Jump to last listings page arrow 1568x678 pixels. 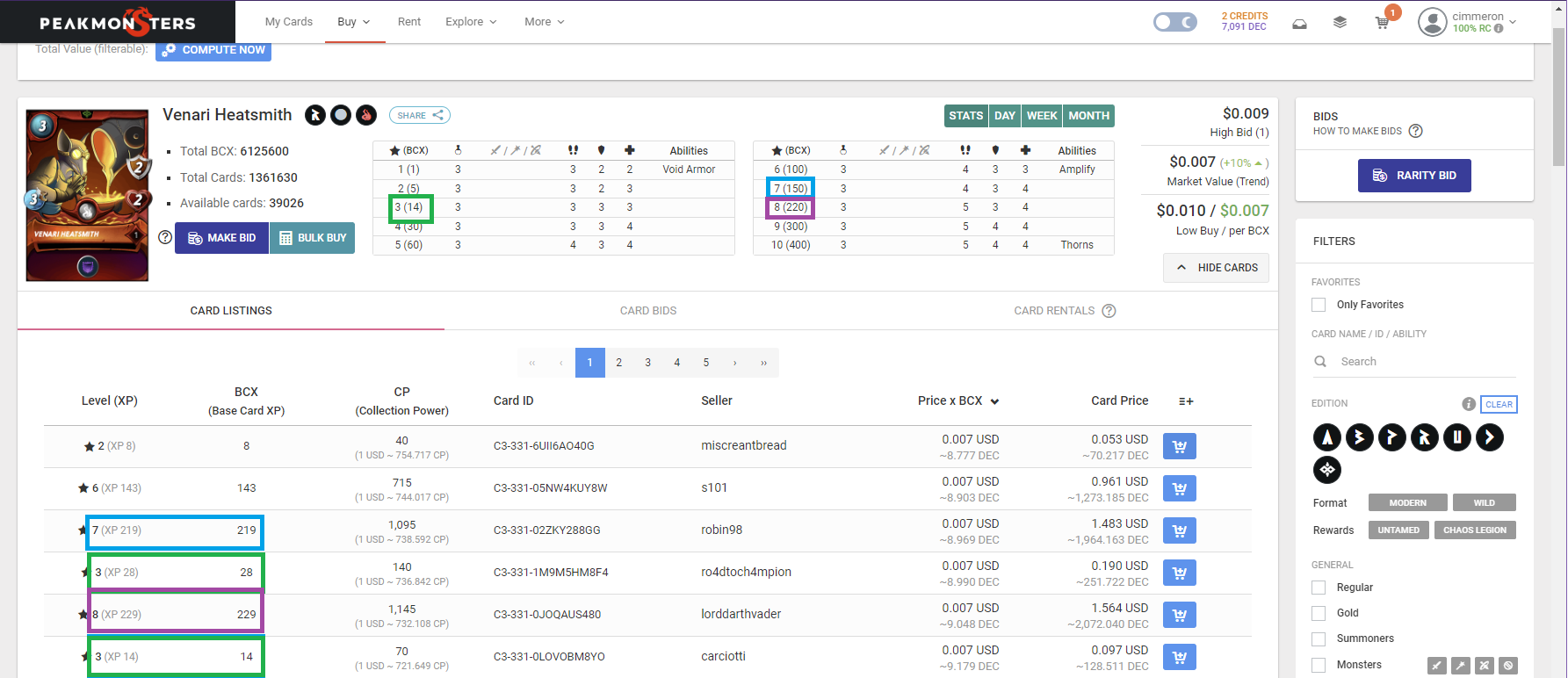click(x=764, y=363)
